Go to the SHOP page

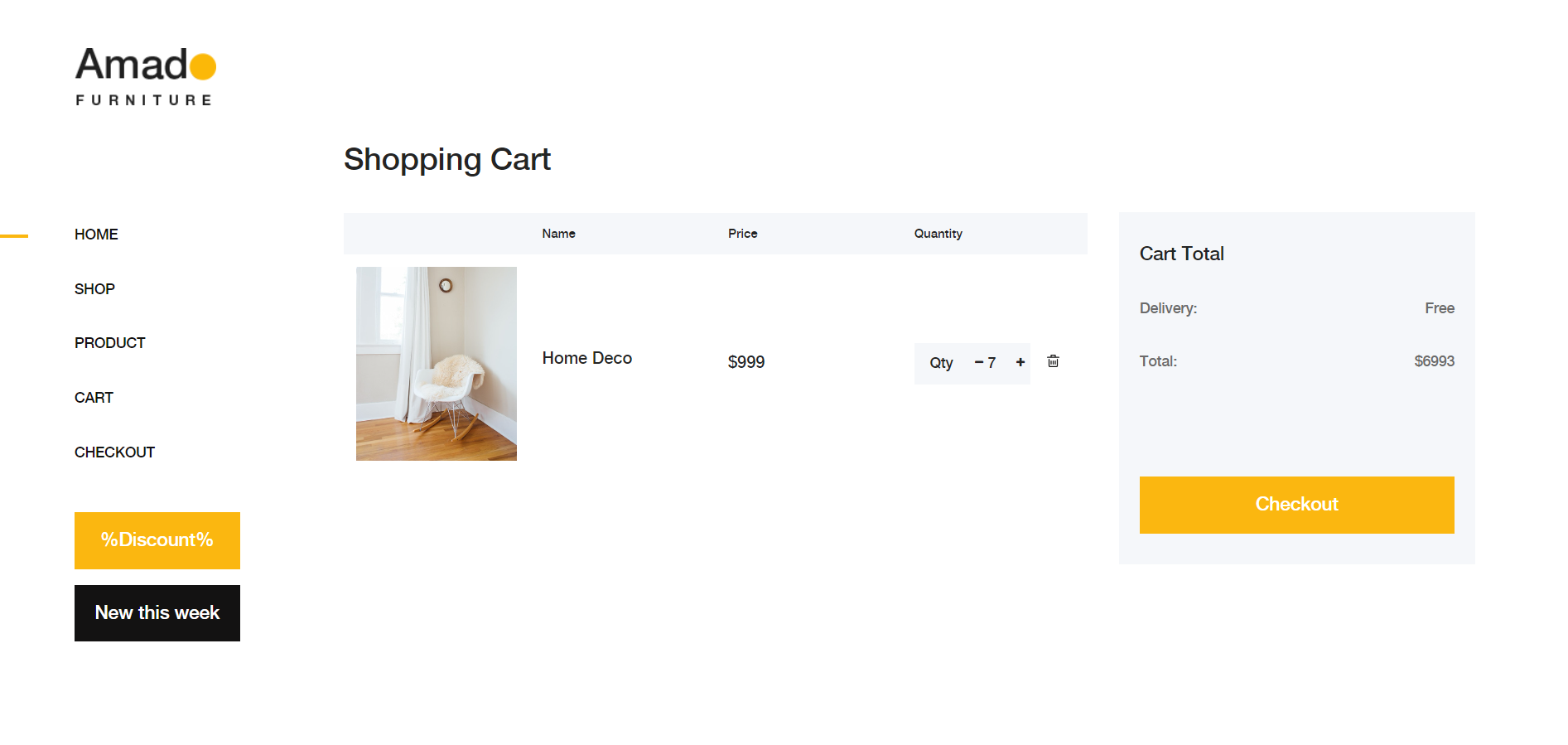click(94, 289)
